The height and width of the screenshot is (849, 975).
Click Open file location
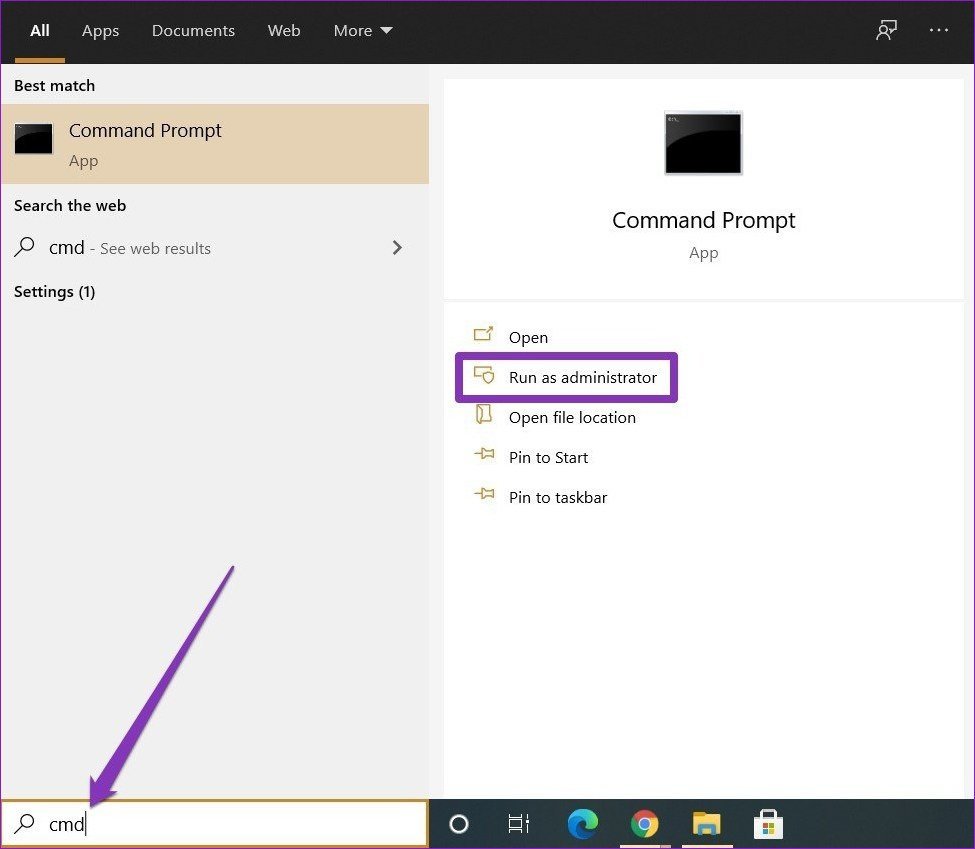tap(571, 417)
